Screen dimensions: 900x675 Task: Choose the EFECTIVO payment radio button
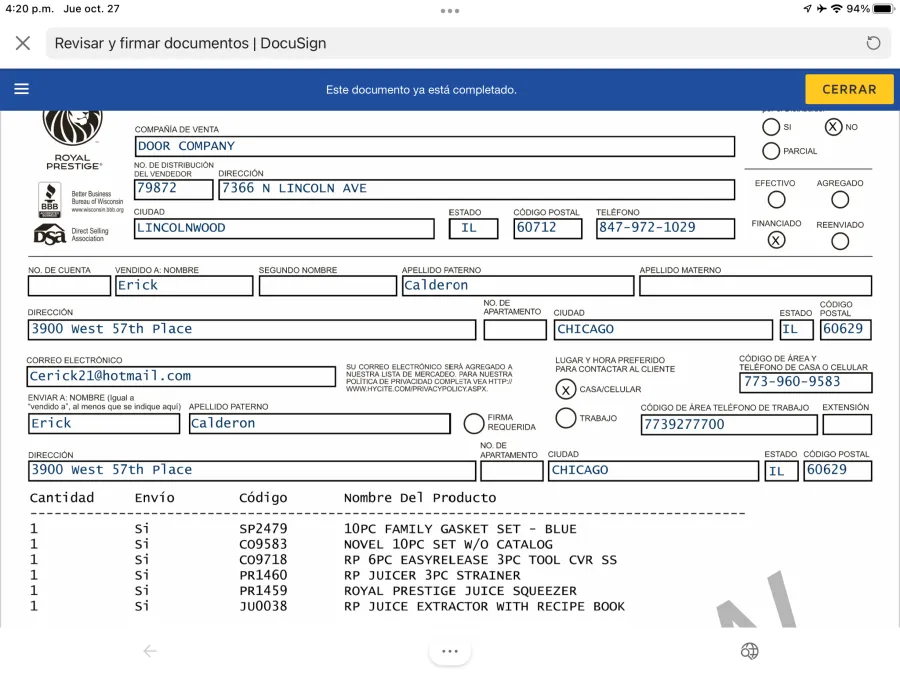[776, 199]
